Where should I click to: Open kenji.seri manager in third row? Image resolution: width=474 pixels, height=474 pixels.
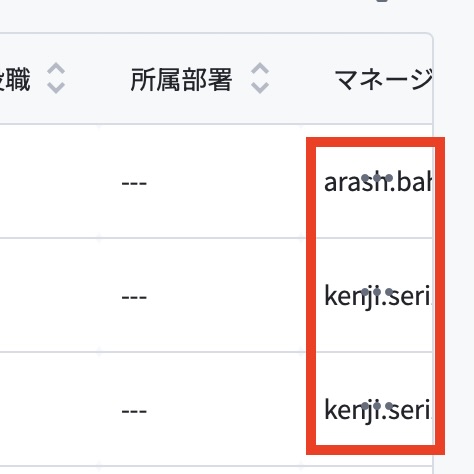(x=378, y=410)
